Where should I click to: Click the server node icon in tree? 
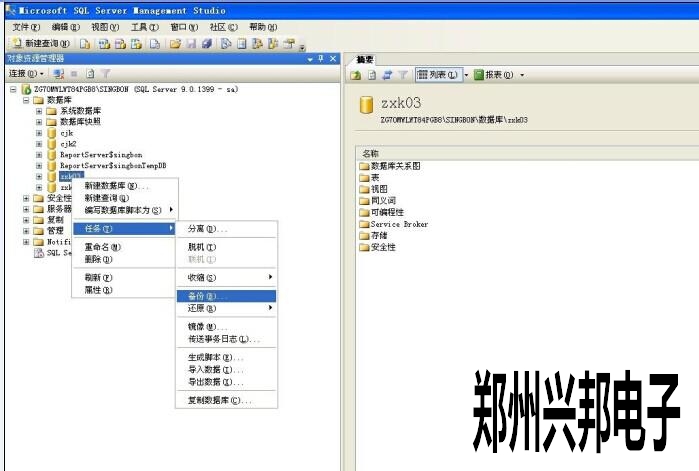pos(26,89)
